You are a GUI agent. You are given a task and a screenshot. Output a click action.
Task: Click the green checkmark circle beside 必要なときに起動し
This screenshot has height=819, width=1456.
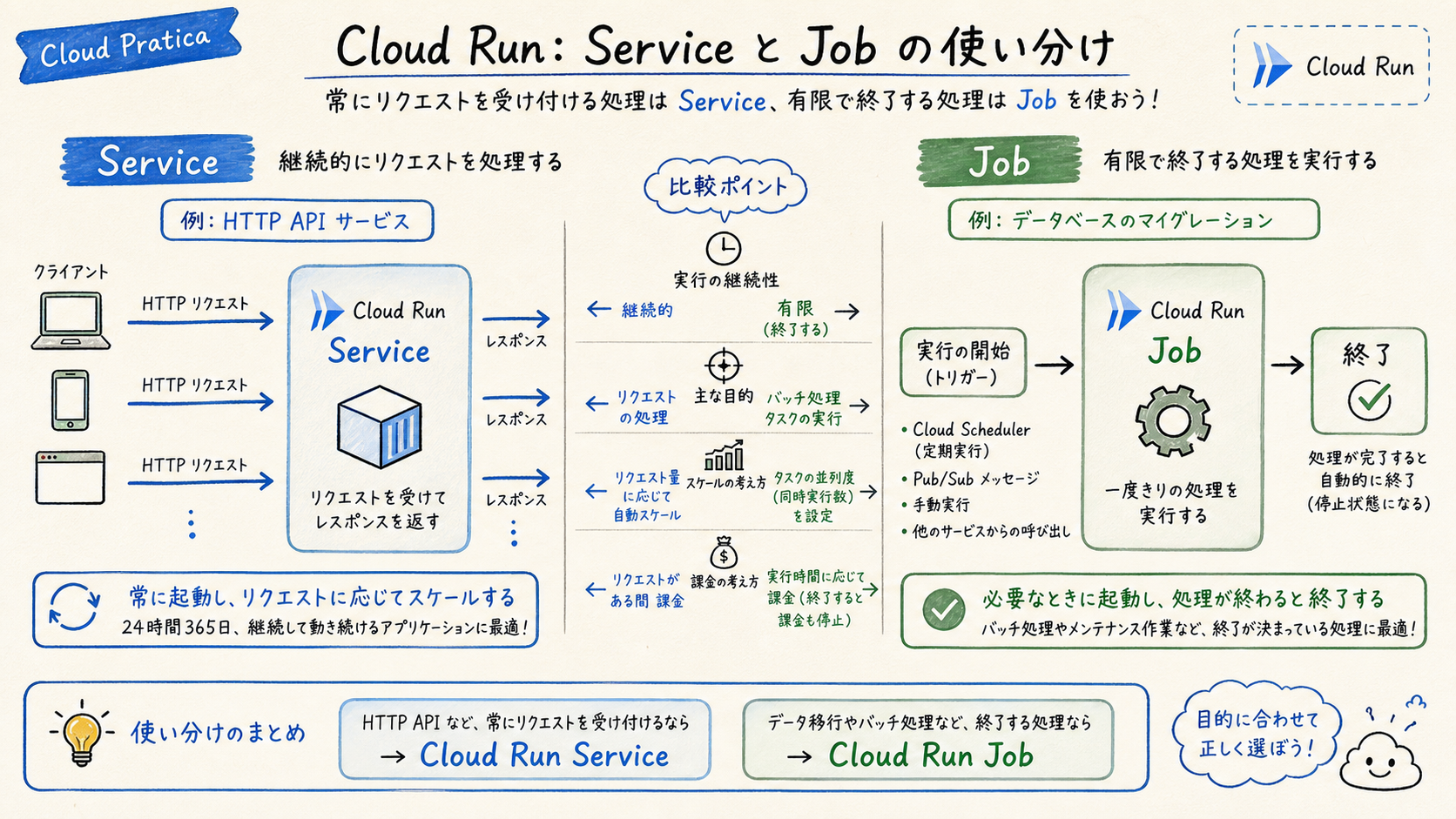point(943,609)
